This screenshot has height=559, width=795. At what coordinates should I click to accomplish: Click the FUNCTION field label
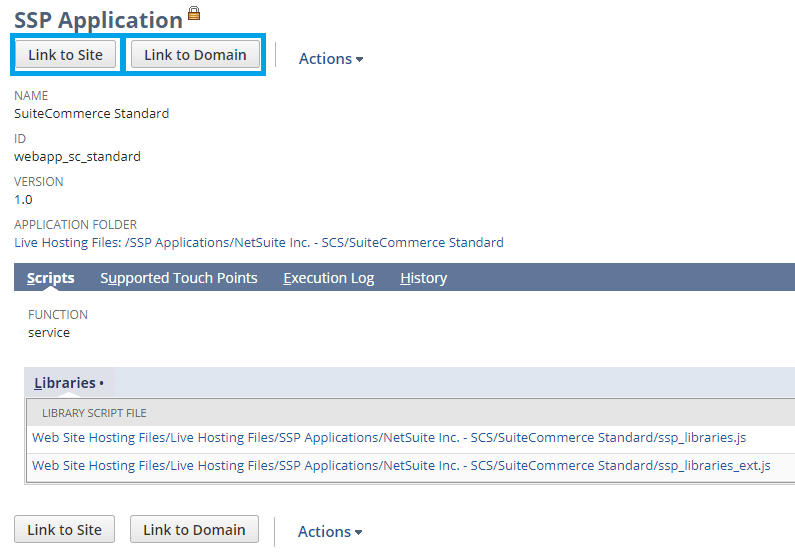pyautogui.click(x=58, y=314)
